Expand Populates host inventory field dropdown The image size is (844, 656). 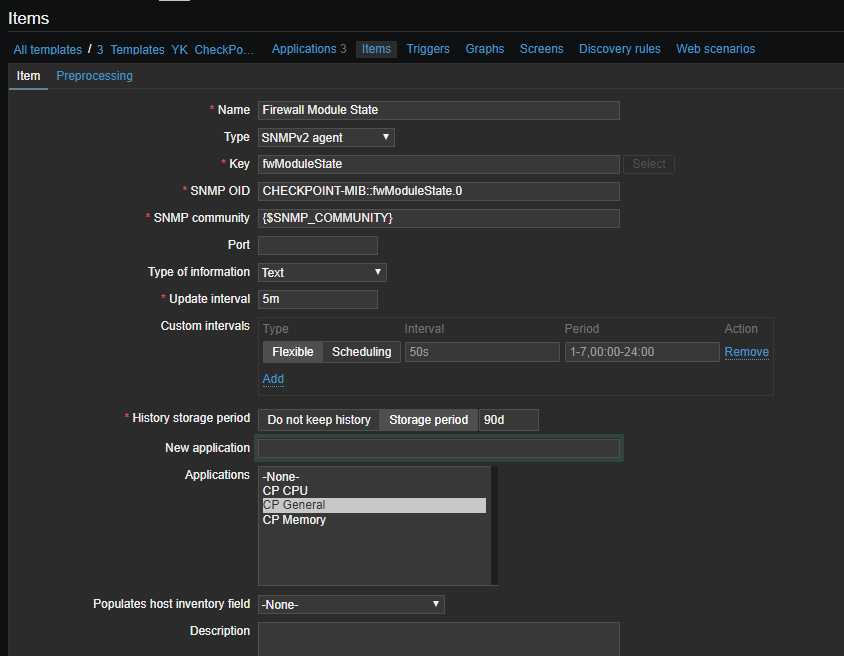point(351,604)
